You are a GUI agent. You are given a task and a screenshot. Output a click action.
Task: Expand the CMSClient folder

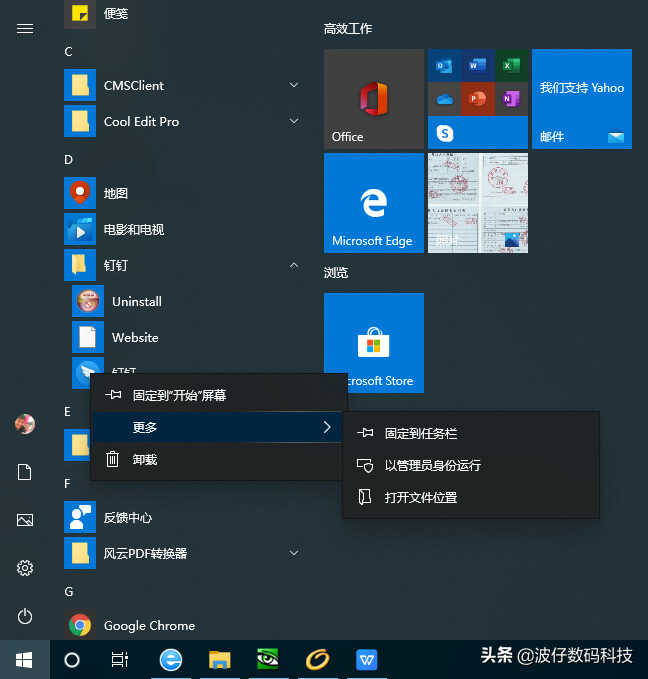point(294,85)
